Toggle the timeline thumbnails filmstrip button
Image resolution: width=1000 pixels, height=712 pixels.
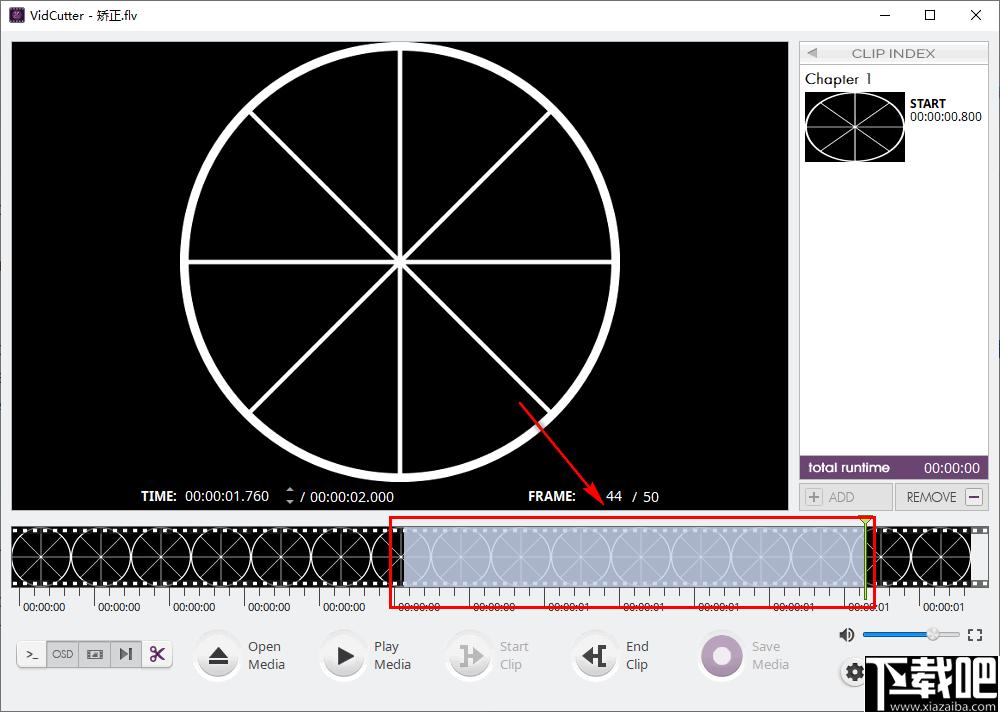(x=94, y=654)
